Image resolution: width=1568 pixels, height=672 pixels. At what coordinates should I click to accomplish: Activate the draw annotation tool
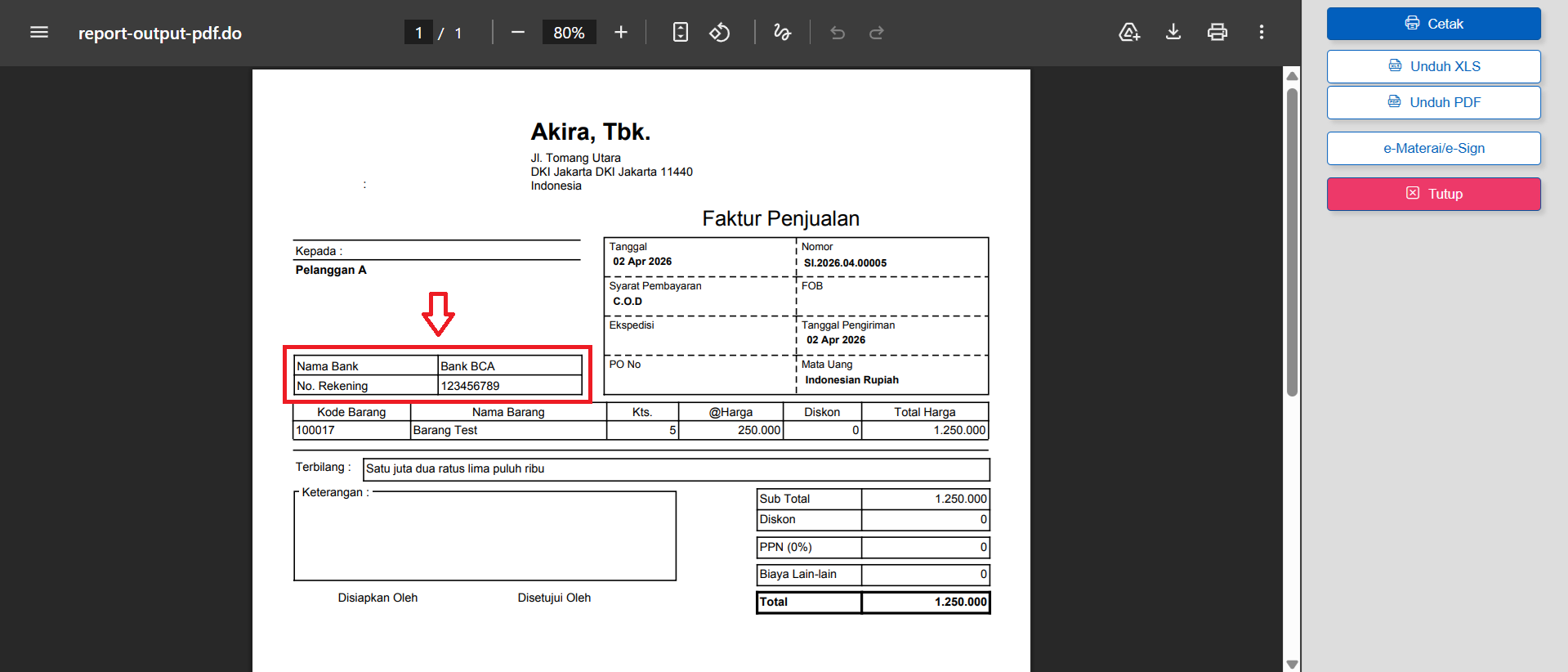click(x=782, y=33)
